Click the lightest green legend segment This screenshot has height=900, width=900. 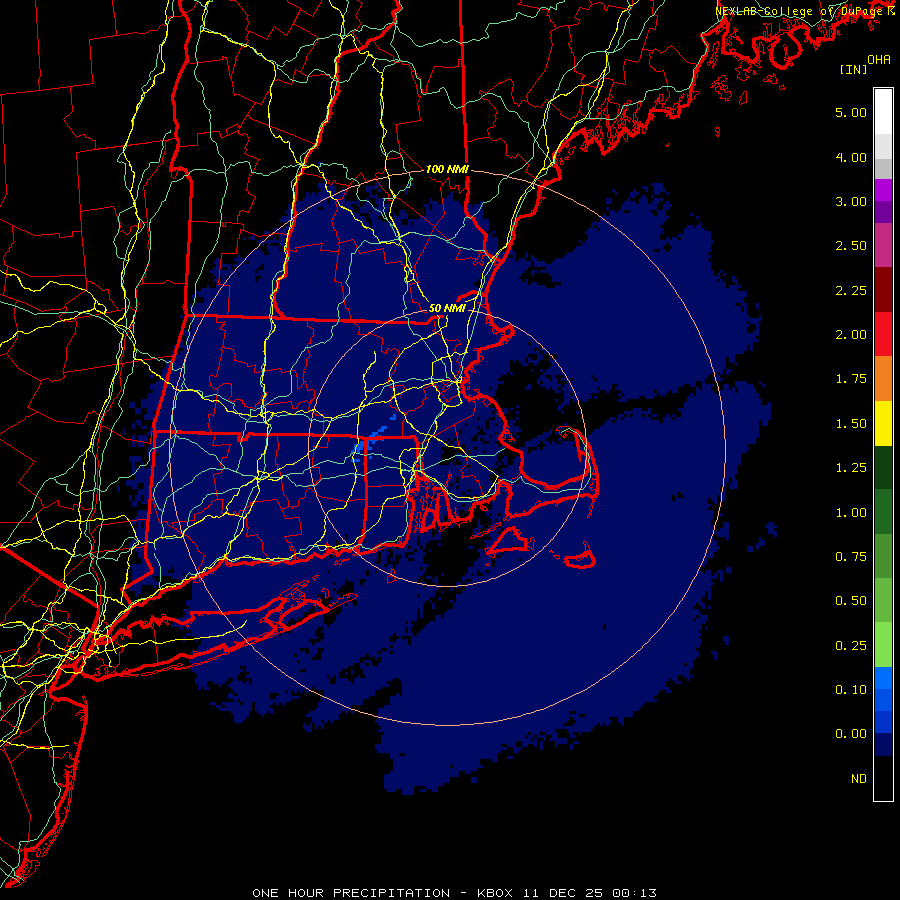pyautogui.click(x=883, y=645)
